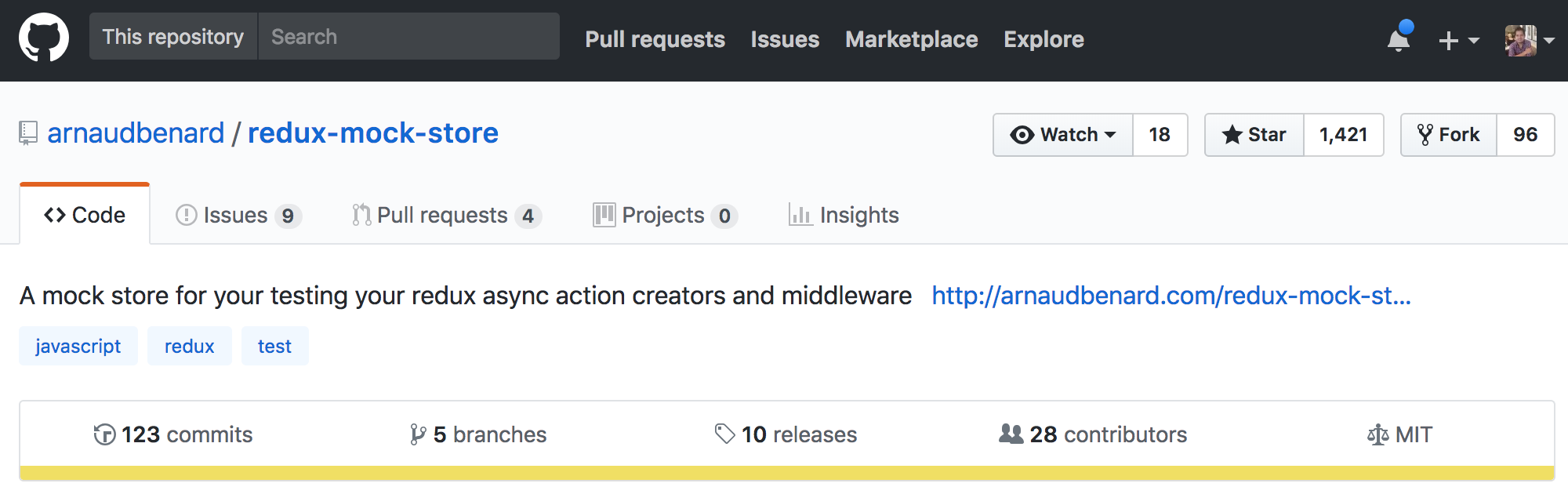The height and width of the screenshot is (494, 1568).
Task: Open the repository Pull requests tab
Action: 447,215
